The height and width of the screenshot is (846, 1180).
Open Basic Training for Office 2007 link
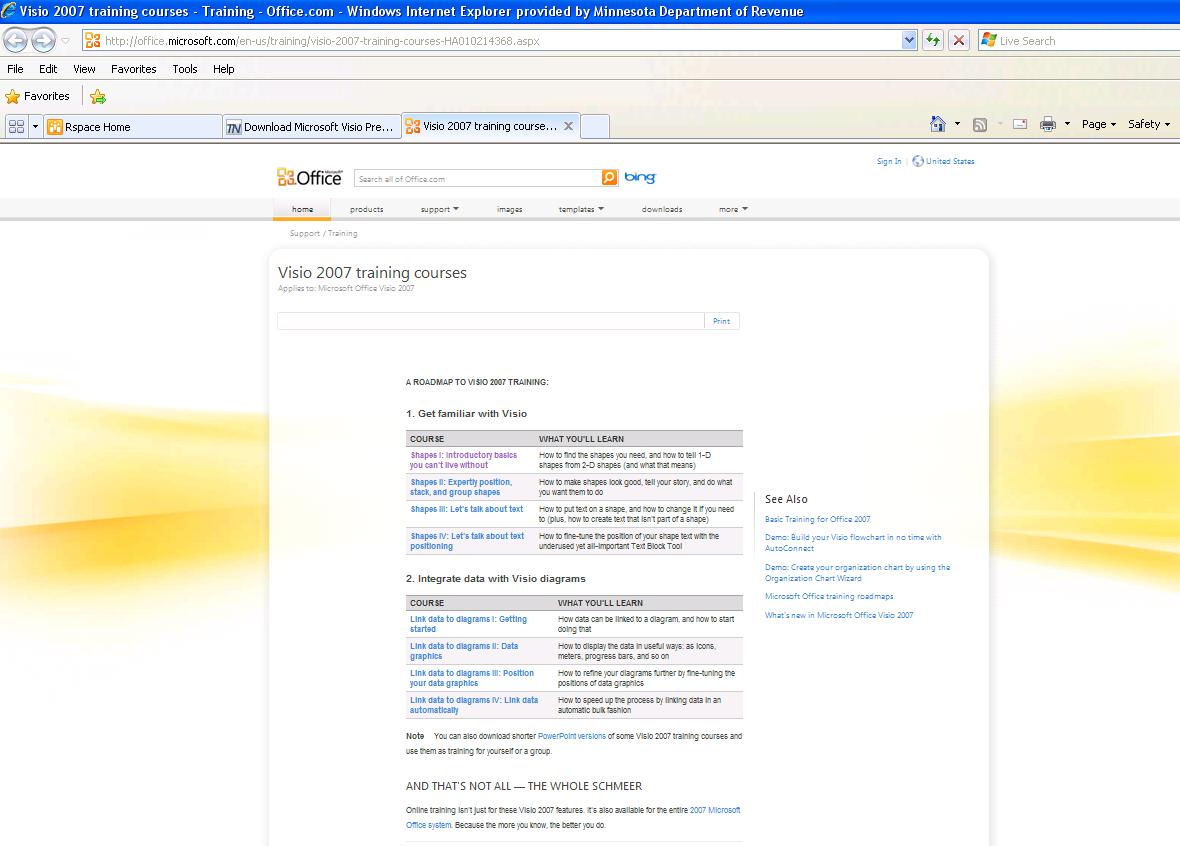pos(817,519)
